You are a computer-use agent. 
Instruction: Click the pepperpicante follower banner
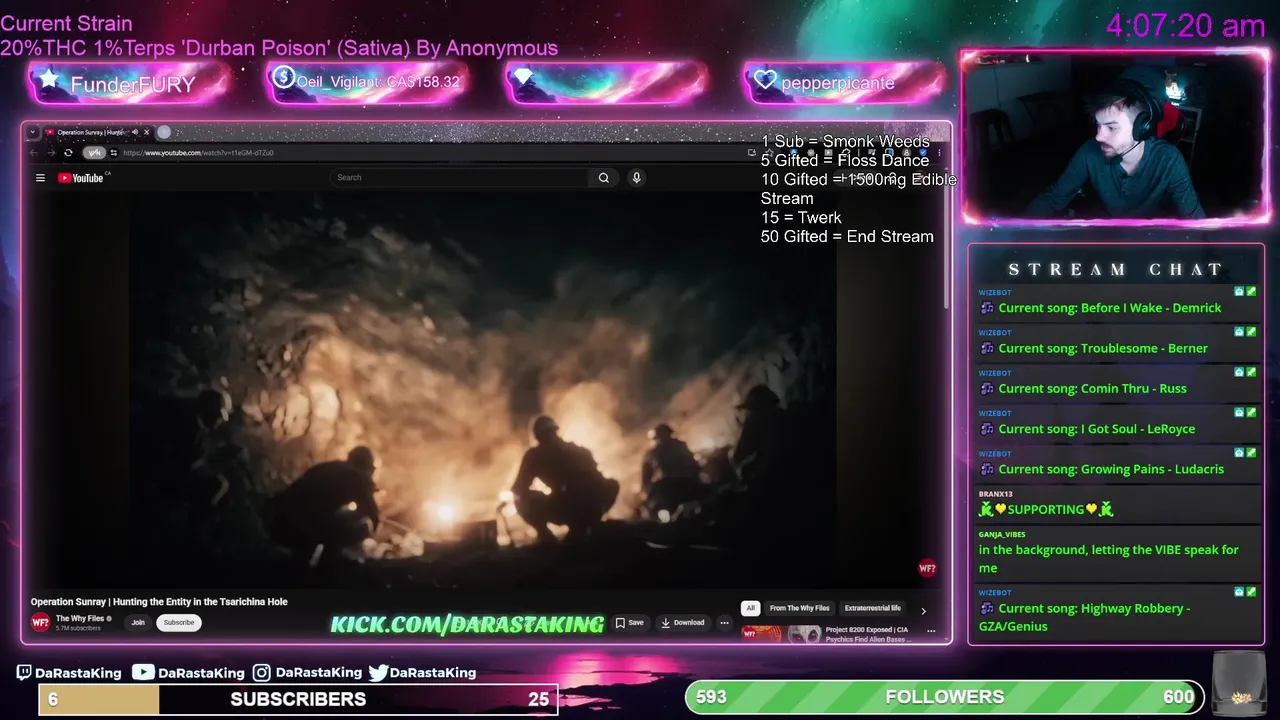tap(844, 82)
